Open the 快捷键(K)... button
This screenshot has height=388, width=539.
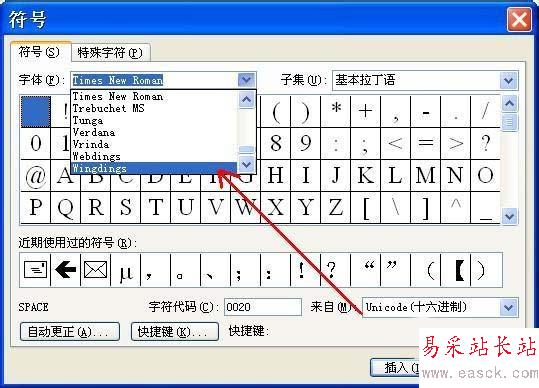click(175, 332)
